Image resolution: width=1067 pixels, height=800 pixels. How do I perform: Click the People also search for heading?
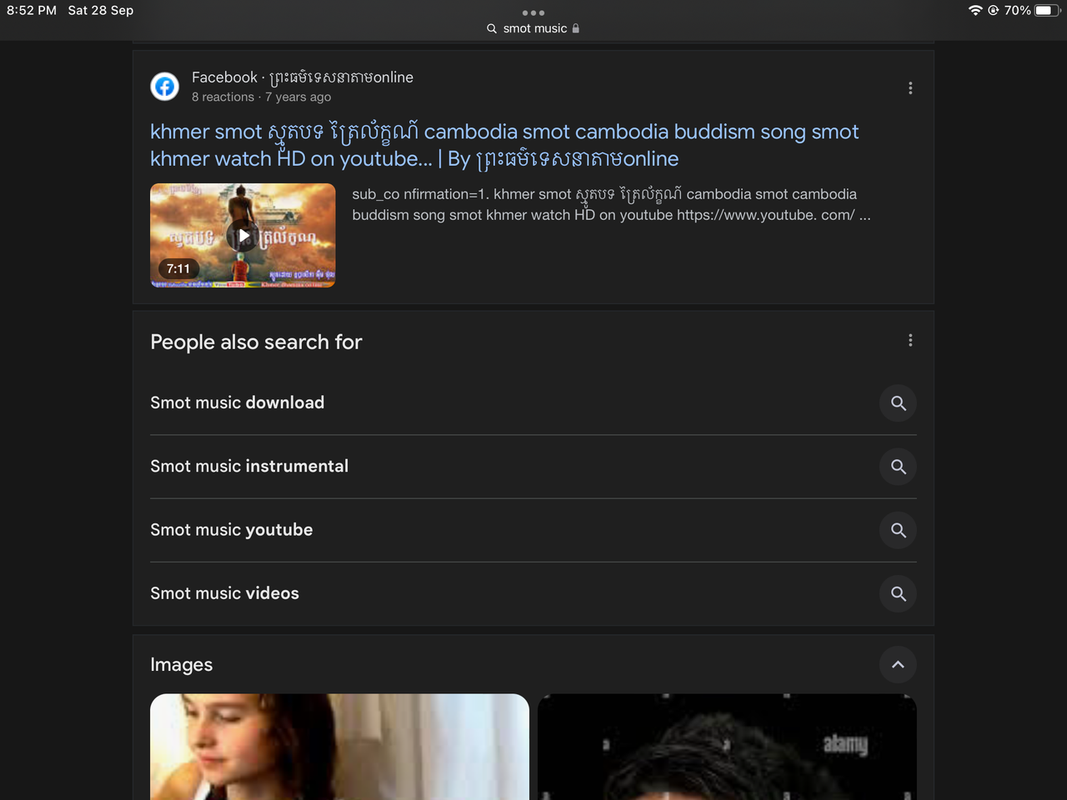click(256, 341)
